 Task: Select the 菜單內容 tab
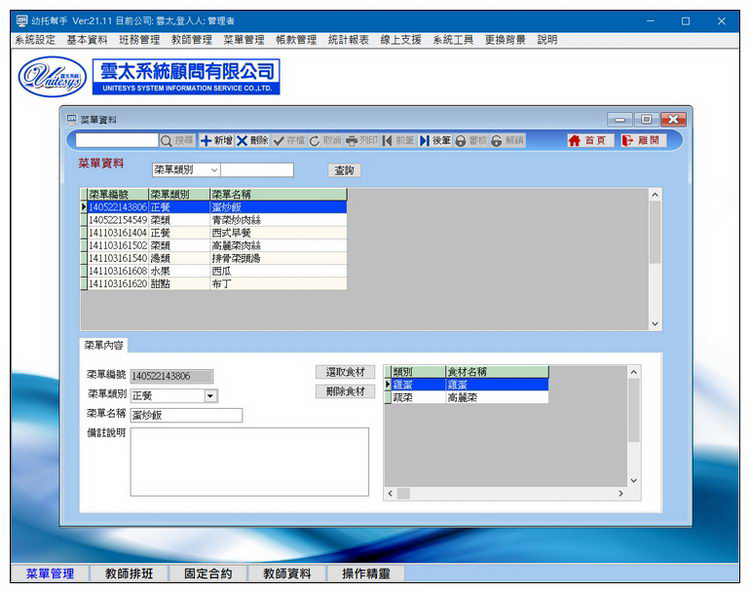pos(104,345)
